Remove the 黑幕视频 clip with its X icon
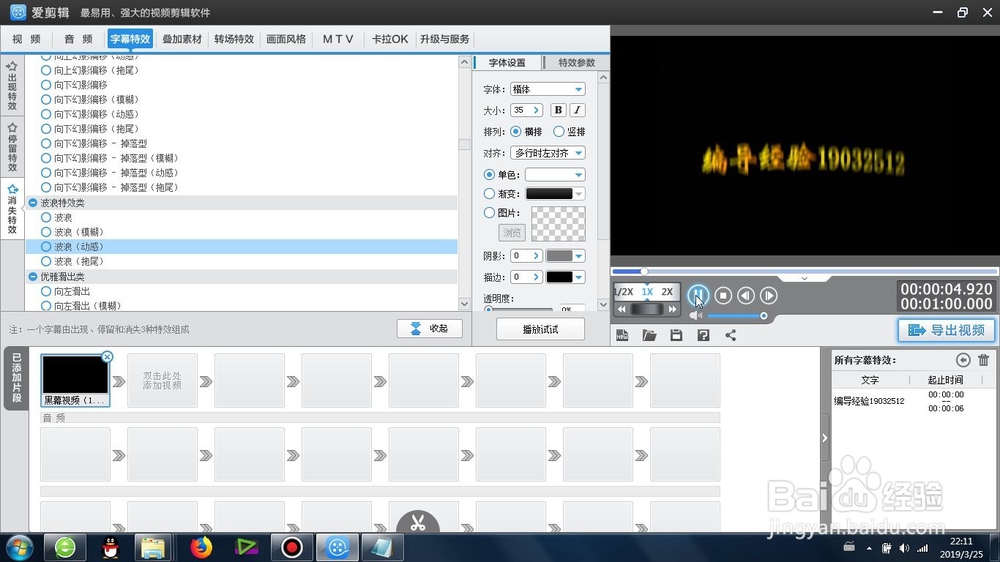The image size is (1000, 562). [107, 357]
